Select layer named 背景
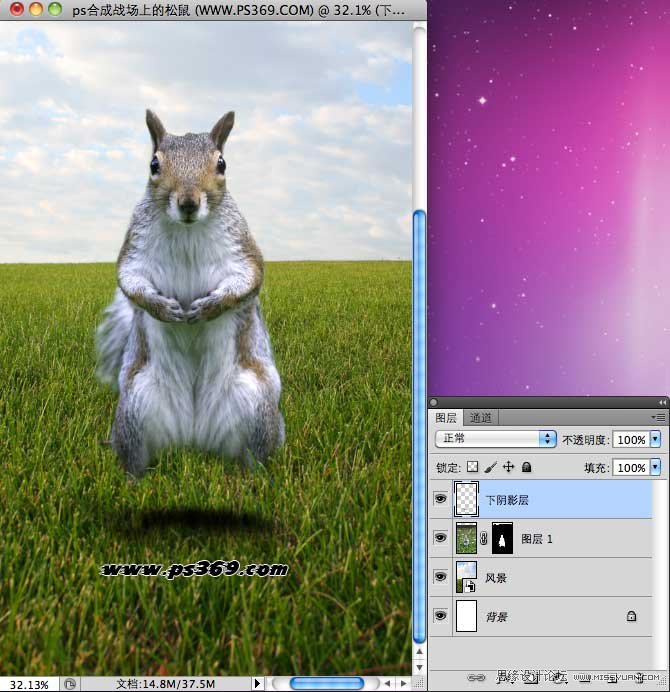The width and height of the screenshot is (670, 692). pos(496,617)
